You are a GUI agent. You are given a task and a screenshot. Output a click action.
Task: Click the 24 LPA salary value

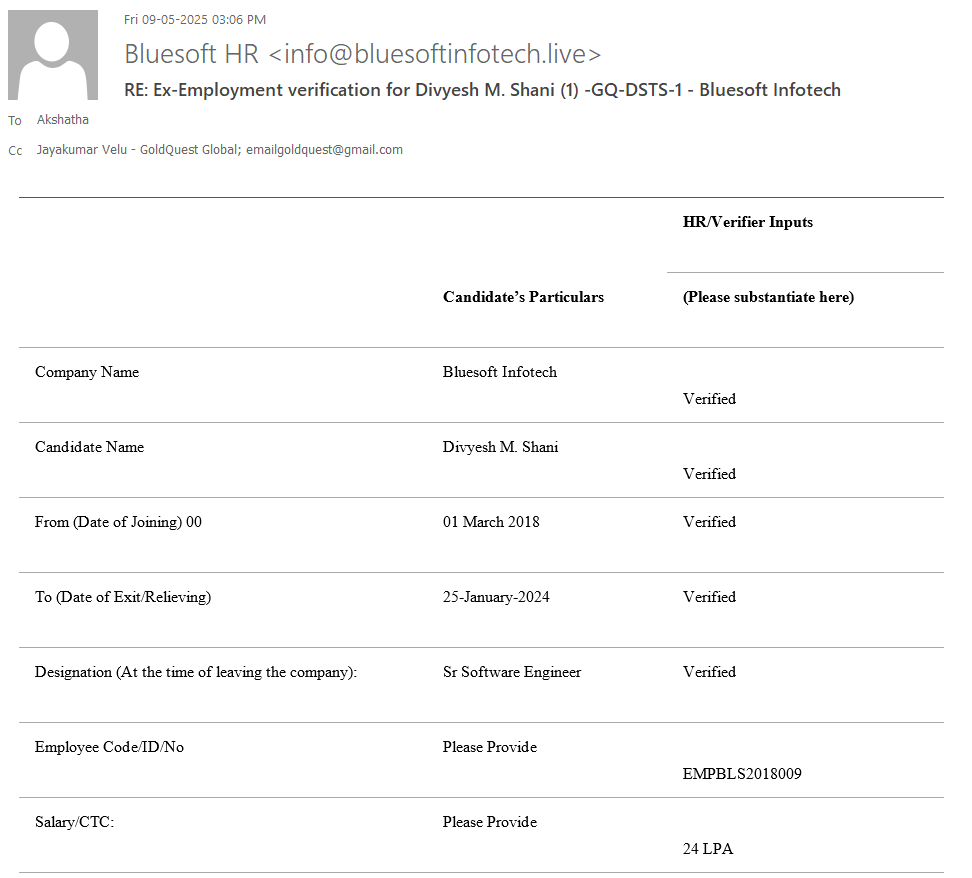(707, 849)
